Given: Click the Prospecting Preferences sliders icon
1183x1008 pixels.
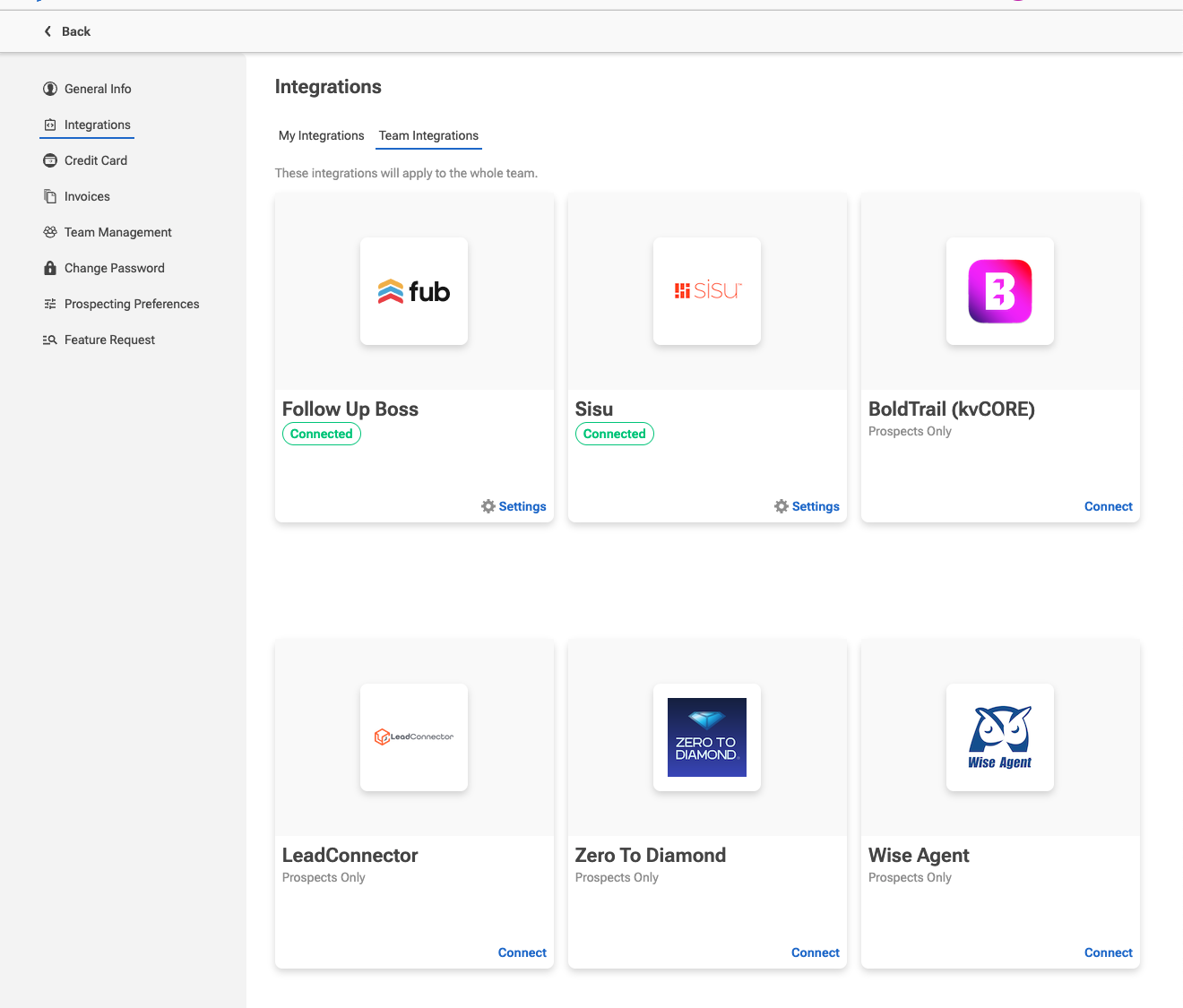Looking at the screenshot, I should pyautogui.click(x=50, y=304).
